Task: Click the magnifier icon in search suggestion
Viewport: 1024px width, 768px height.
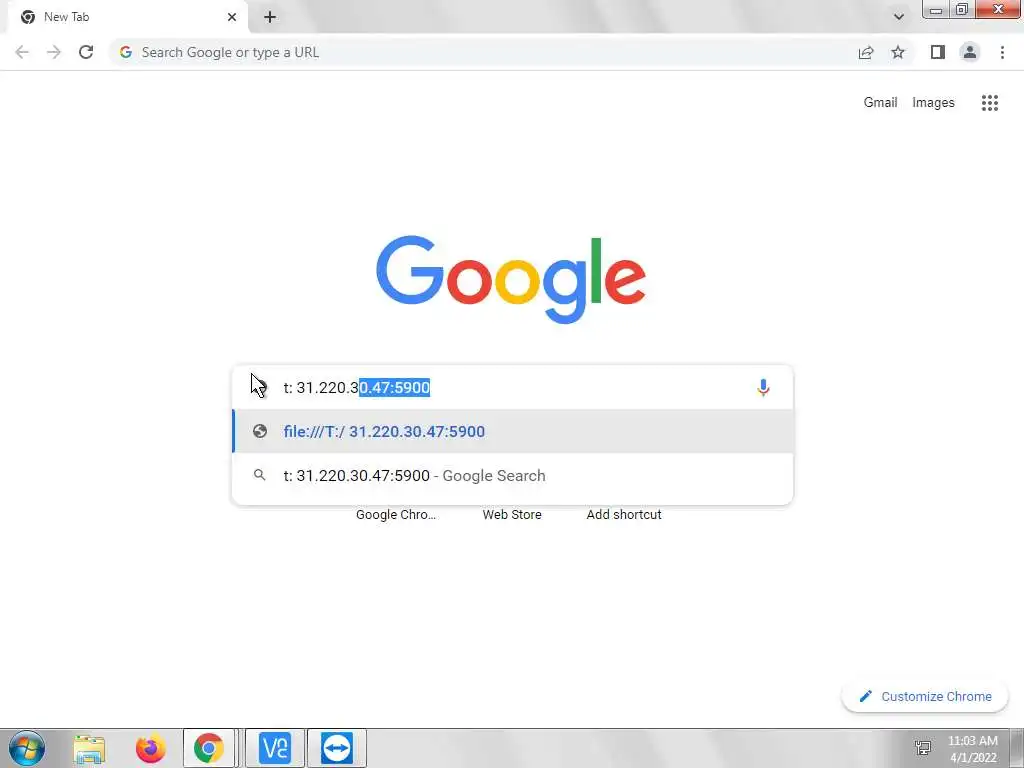Action: [x=260, y=475]
